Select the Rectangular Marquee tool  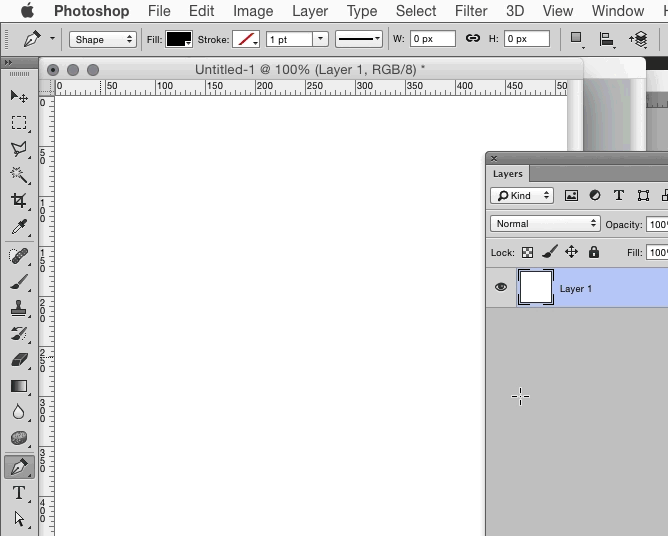(x=19, y=123)
